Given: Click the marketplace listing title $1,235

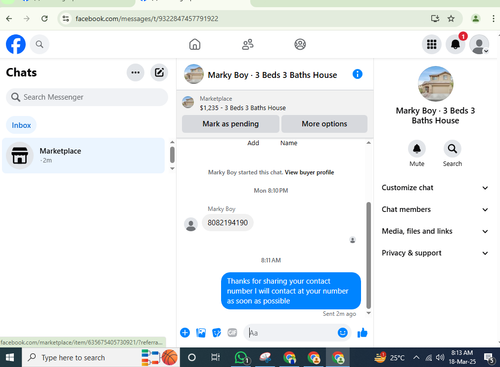Looking at the screenshot, I should tap(243, 108).
